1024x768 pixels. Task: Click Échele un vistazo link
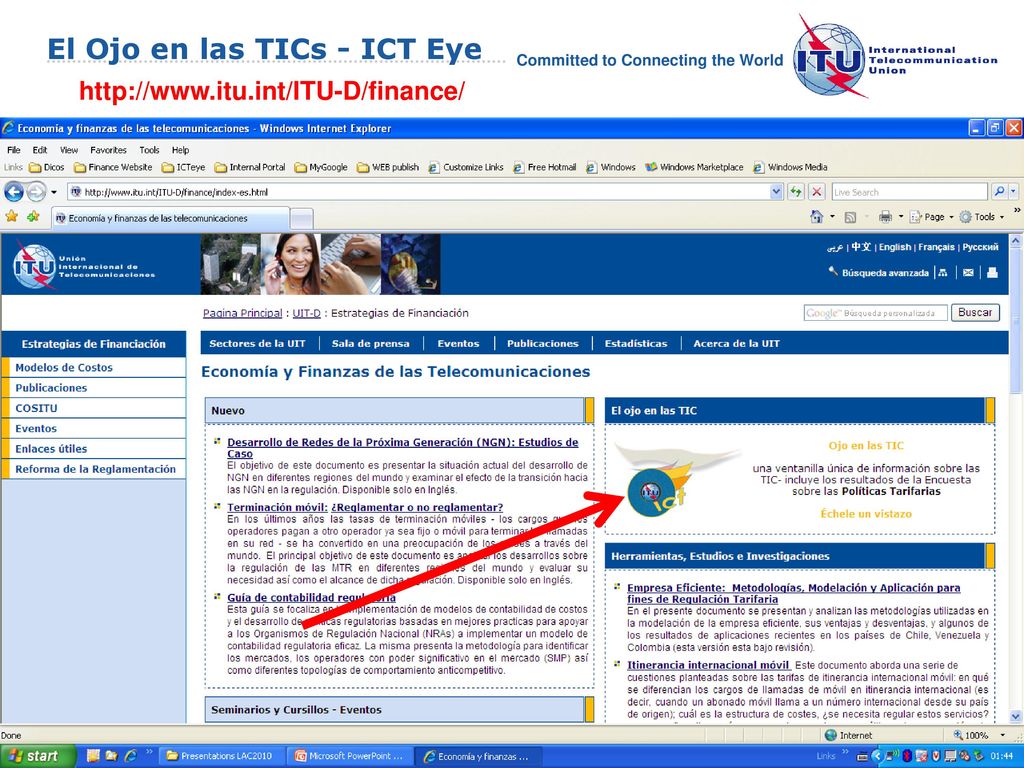[866, 514]
